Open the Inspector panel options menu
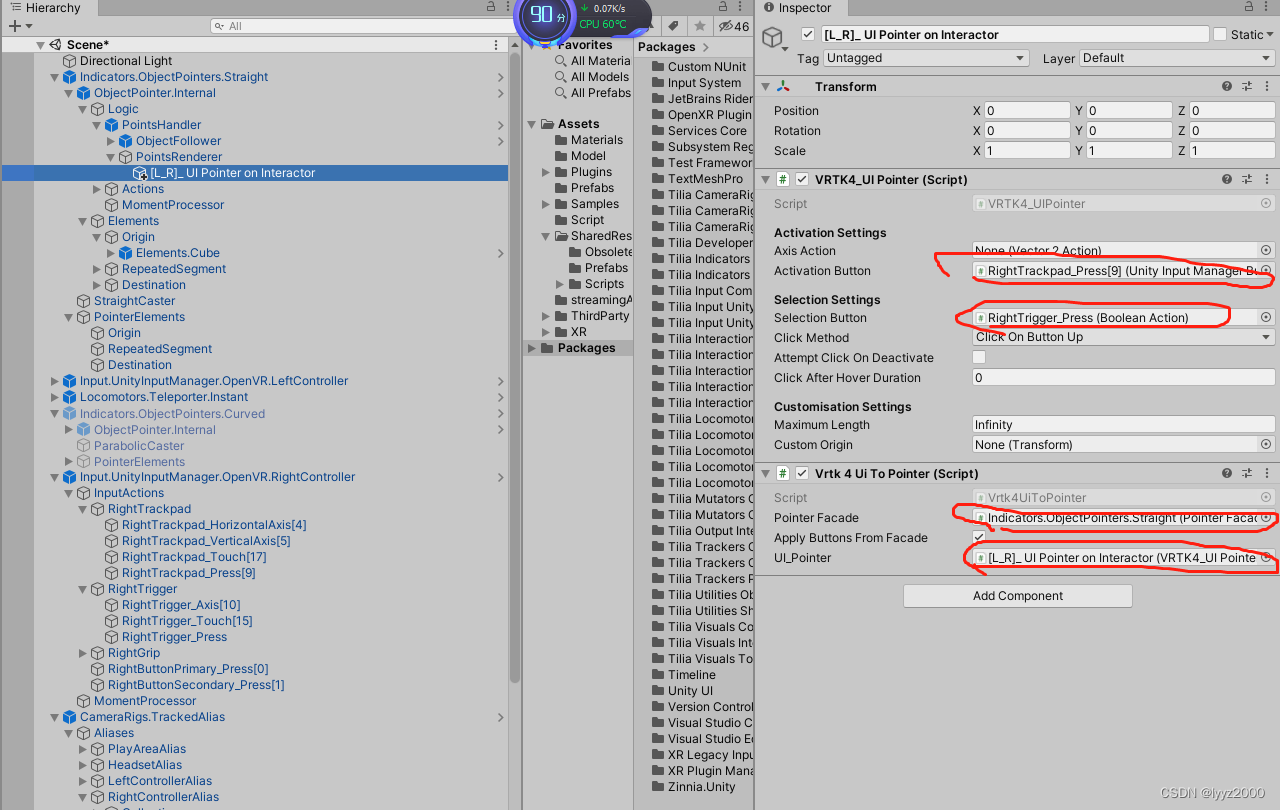Viewport: 1280px width, 810px height. tap(1268, 7)
